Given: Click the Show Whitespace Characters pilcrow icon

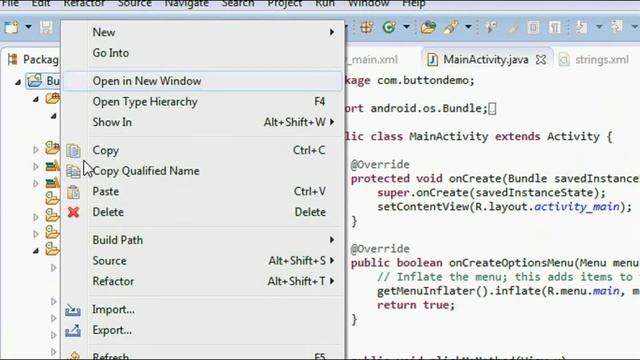Looking at the screenshot, I should tap(555, 27).
